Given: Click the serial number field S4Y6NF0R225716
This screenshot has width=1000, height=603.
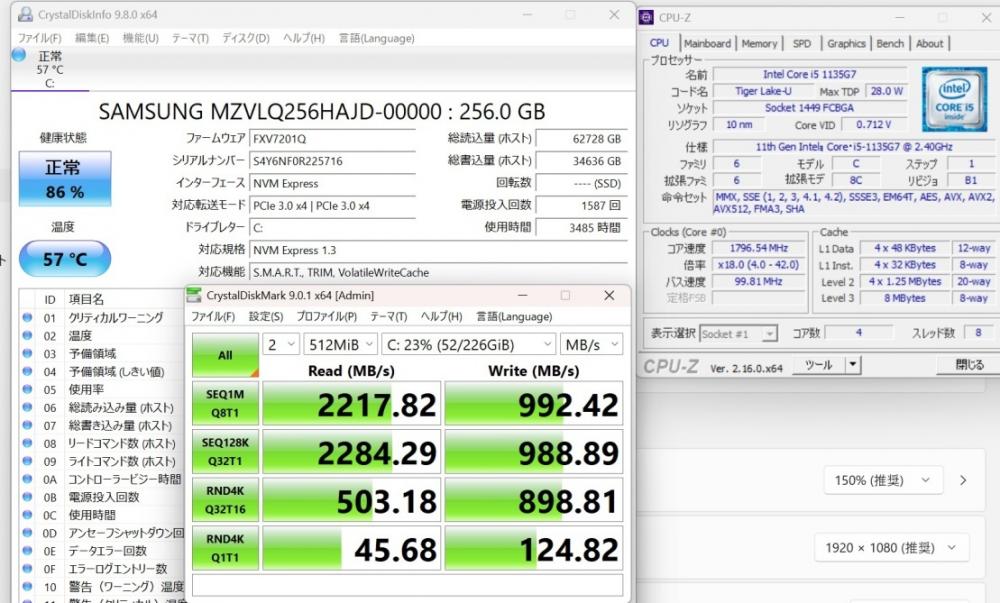Looking at the screenshot, I should coord(333,161).
